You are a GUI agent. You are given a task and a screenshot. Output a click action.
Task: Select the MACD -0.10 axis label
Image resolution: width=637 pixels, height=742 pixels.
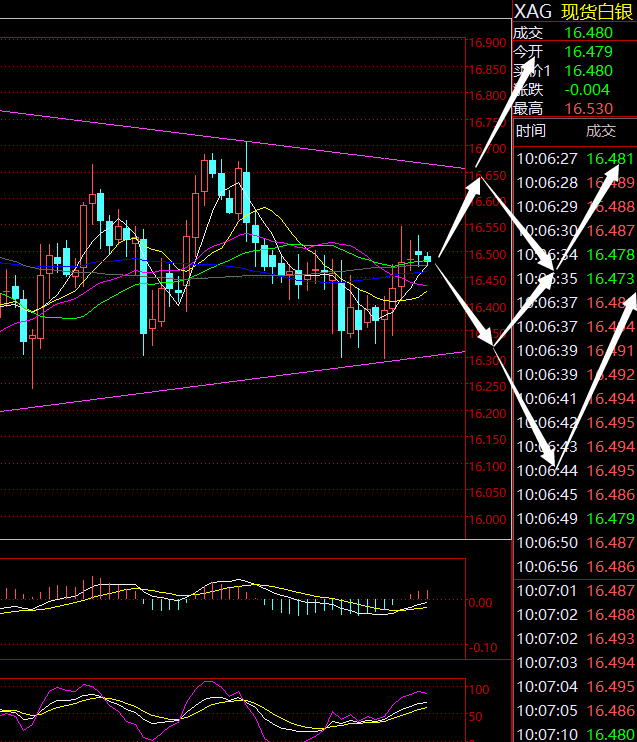point(483,648)
